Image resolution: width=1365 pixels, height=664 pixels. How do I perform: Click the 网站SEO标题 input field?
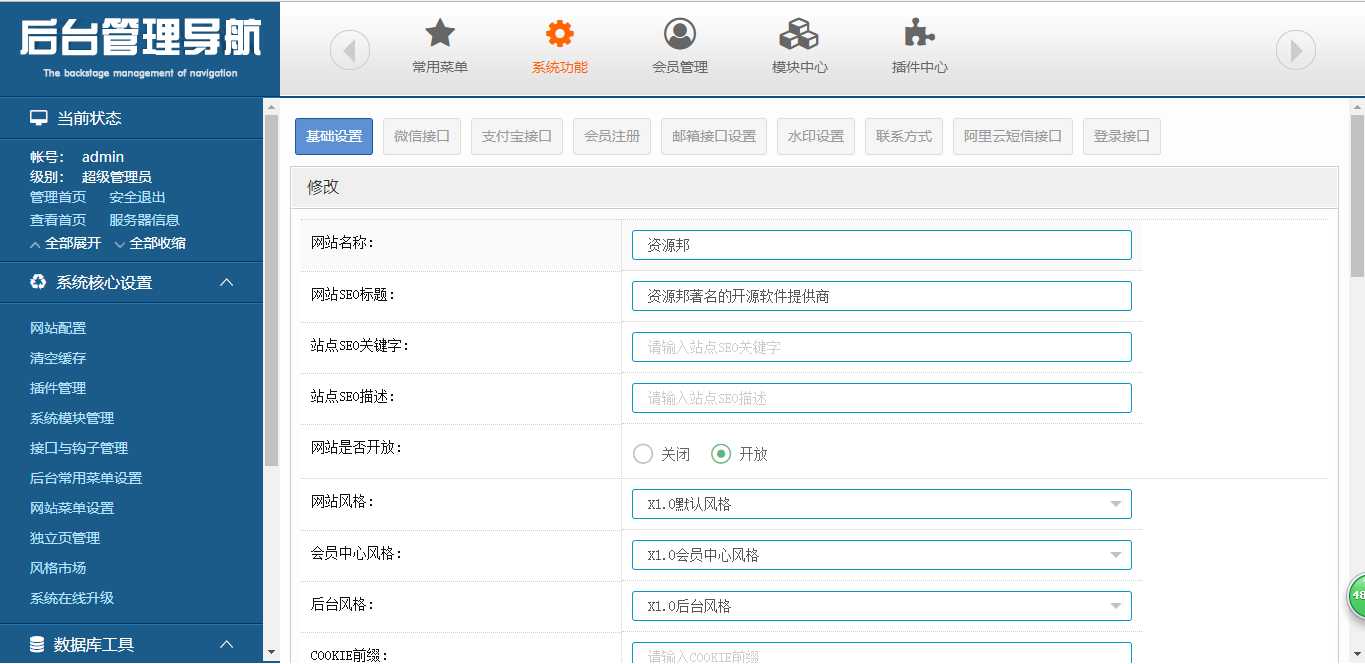(x=882, y=296)
